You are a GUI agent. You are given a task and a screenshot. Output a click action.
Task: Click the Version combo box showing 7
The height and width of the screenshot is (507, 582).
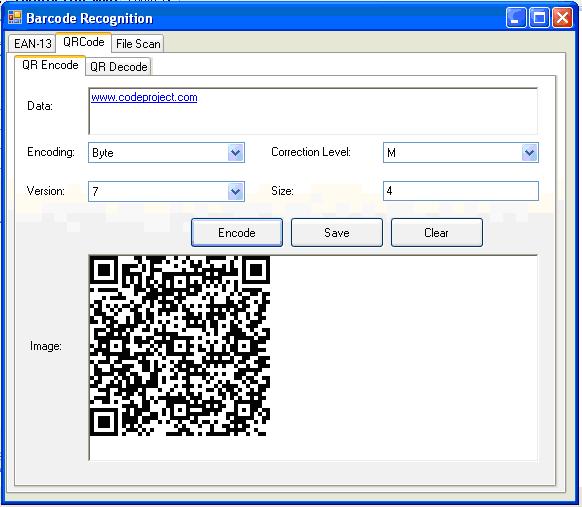point(166,192)
